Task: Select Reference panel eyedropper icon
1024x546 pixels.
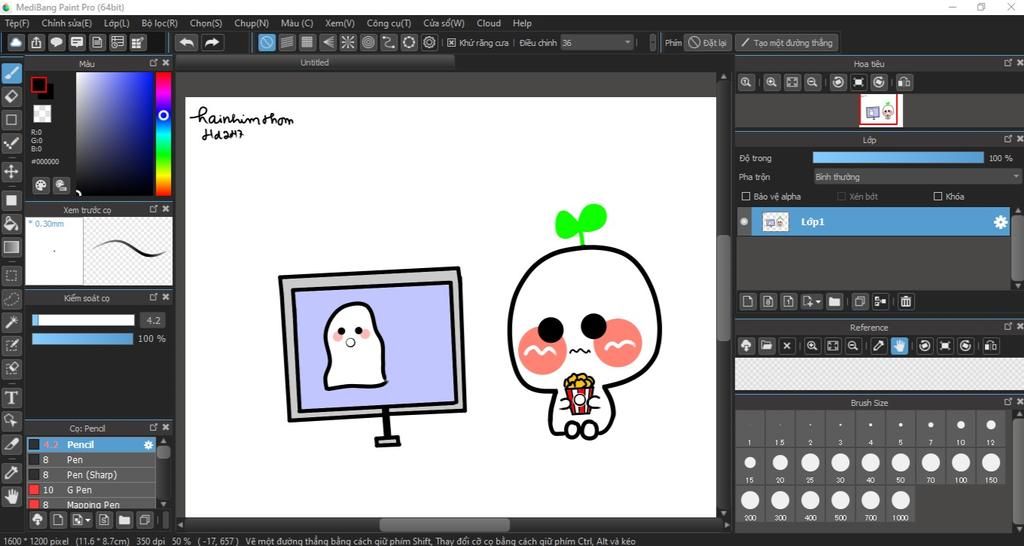Action: (879, 345)
